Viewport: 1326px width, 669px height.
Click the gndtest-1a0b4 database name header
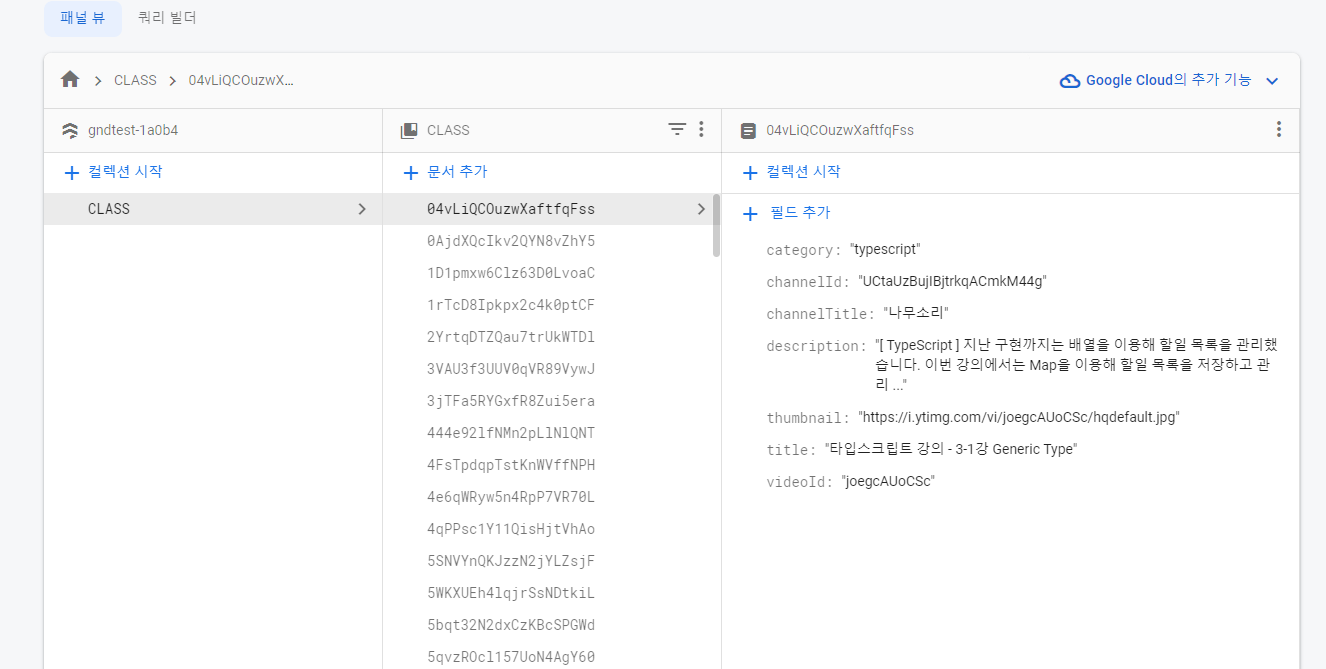[x=133, y=130]
